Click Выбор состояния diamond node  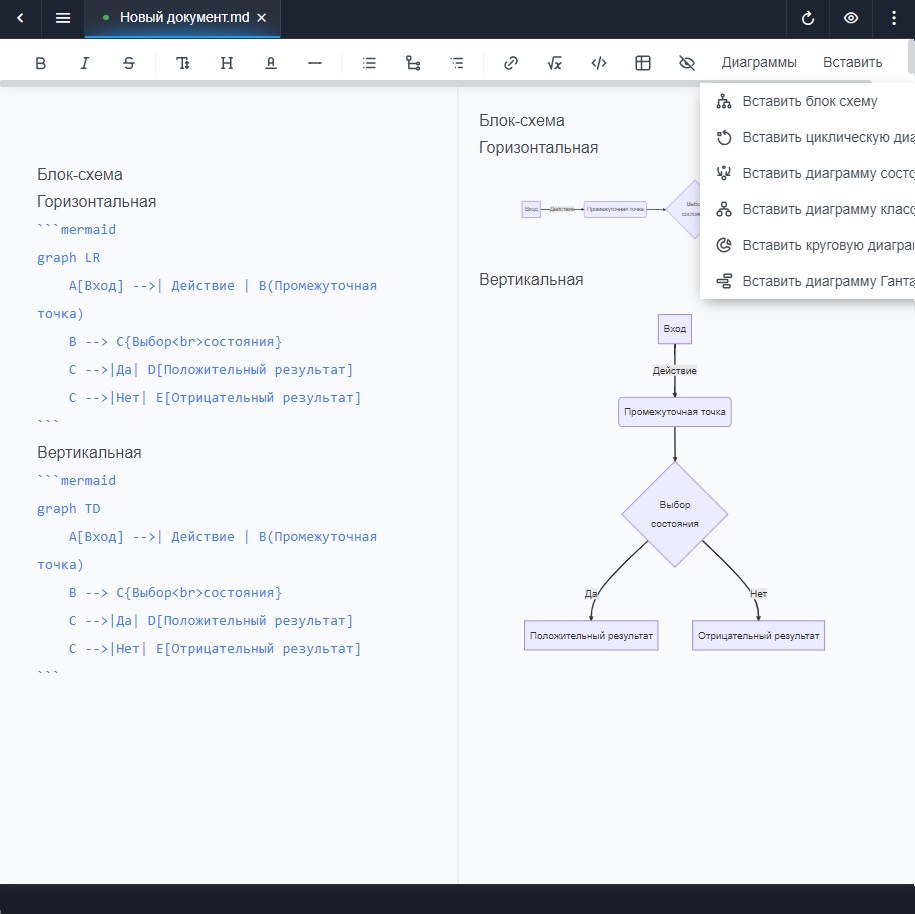[x=675, y=514]
